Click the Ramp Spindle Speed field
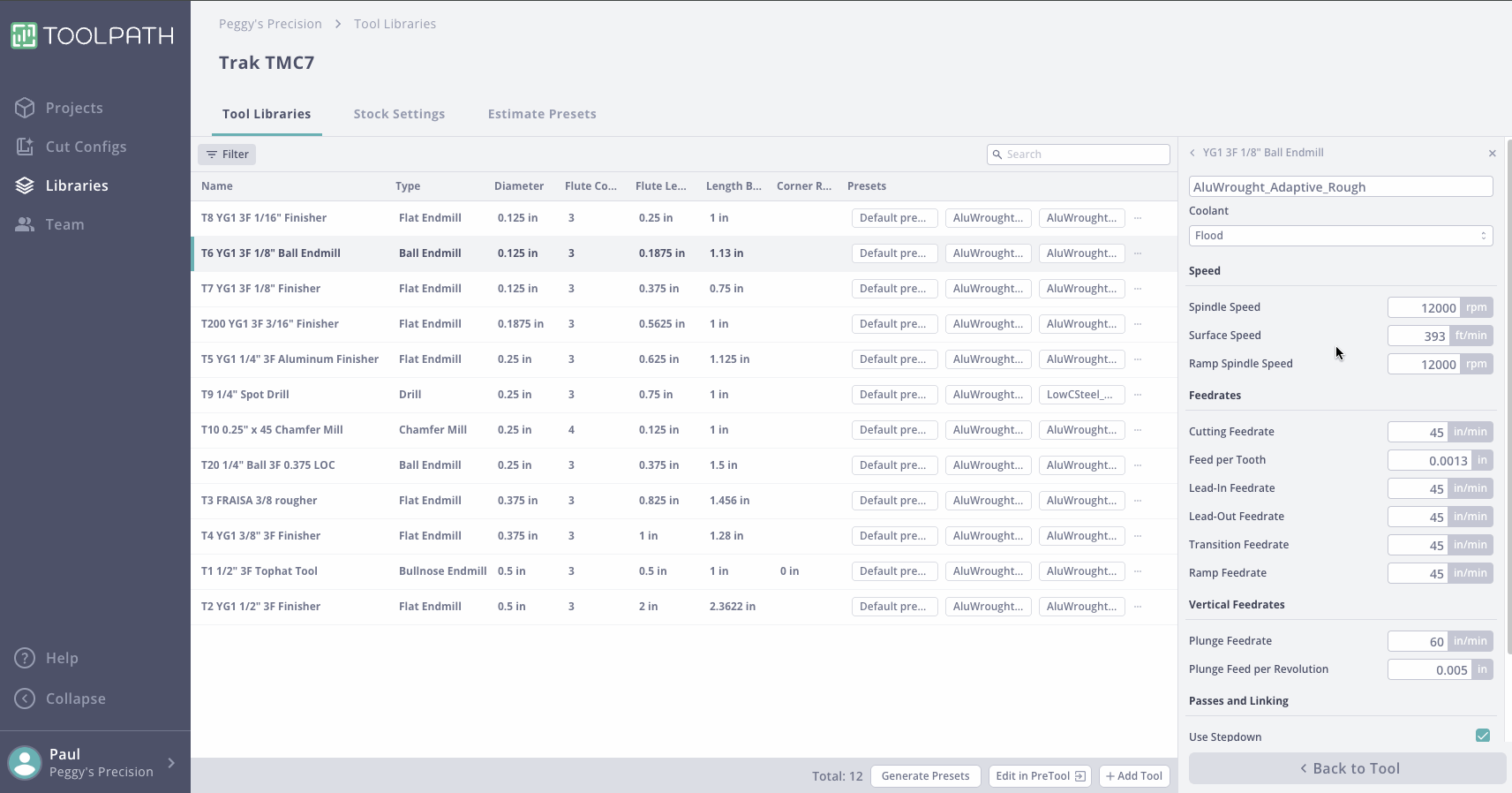 tap(1424, 364)
